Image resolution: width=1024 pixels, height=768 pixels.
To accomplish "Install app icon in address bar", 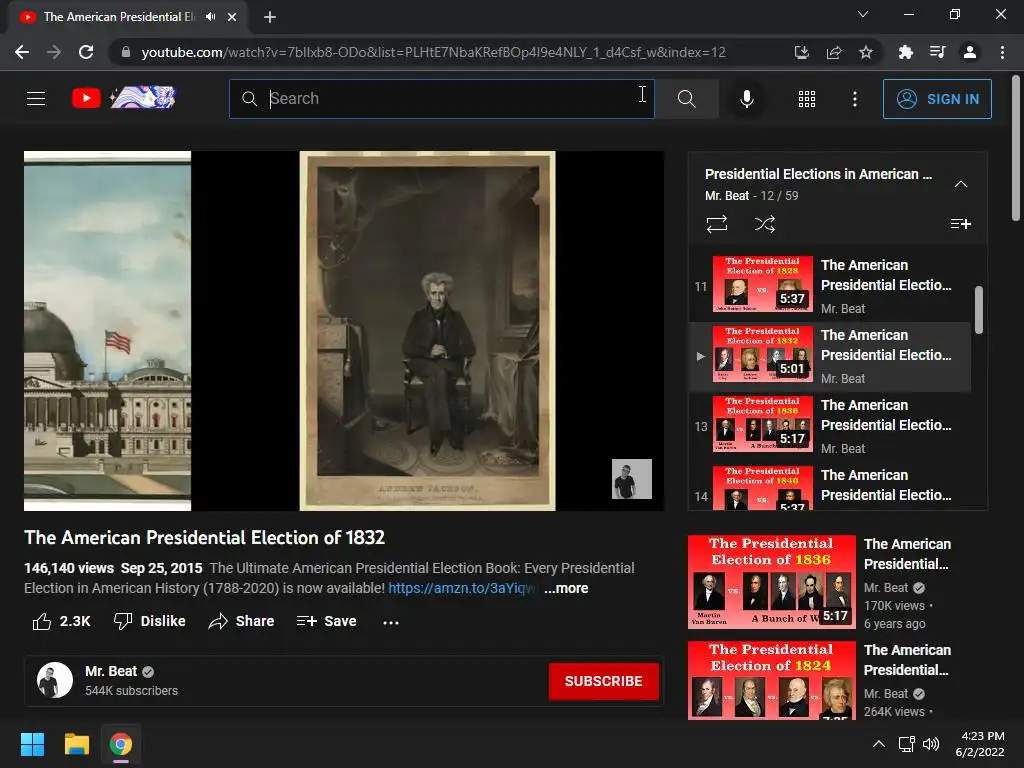I will click(x=801, y=52).
